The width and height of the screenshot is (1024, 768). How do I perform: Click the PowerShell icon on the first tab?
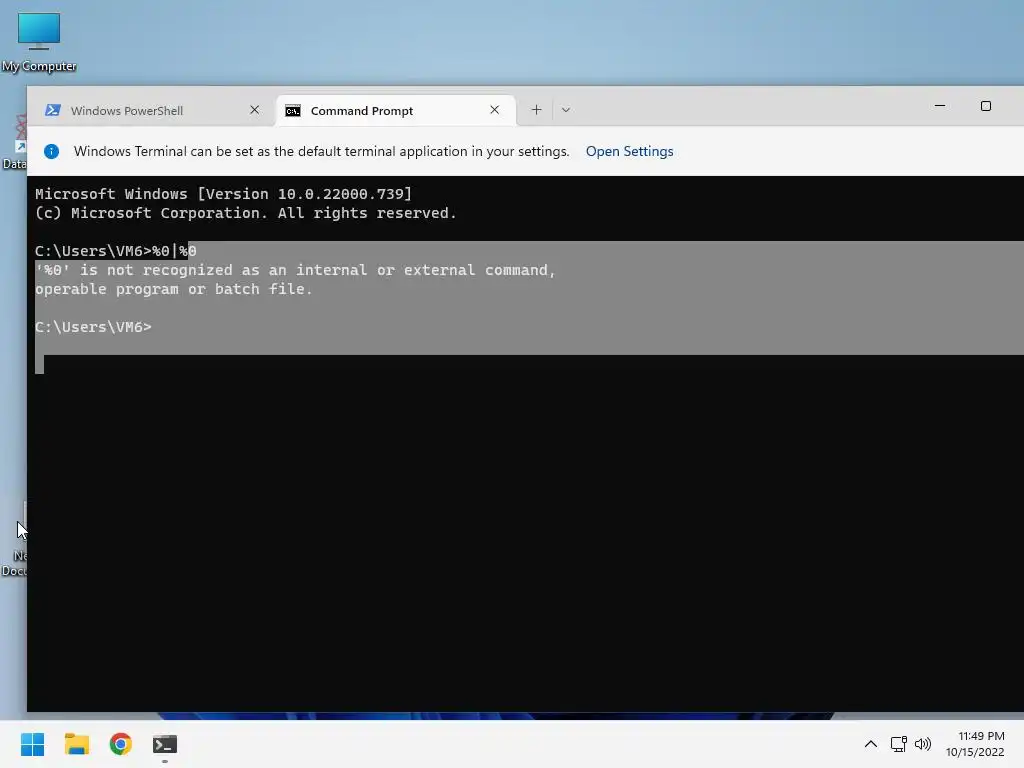(53, 110)
